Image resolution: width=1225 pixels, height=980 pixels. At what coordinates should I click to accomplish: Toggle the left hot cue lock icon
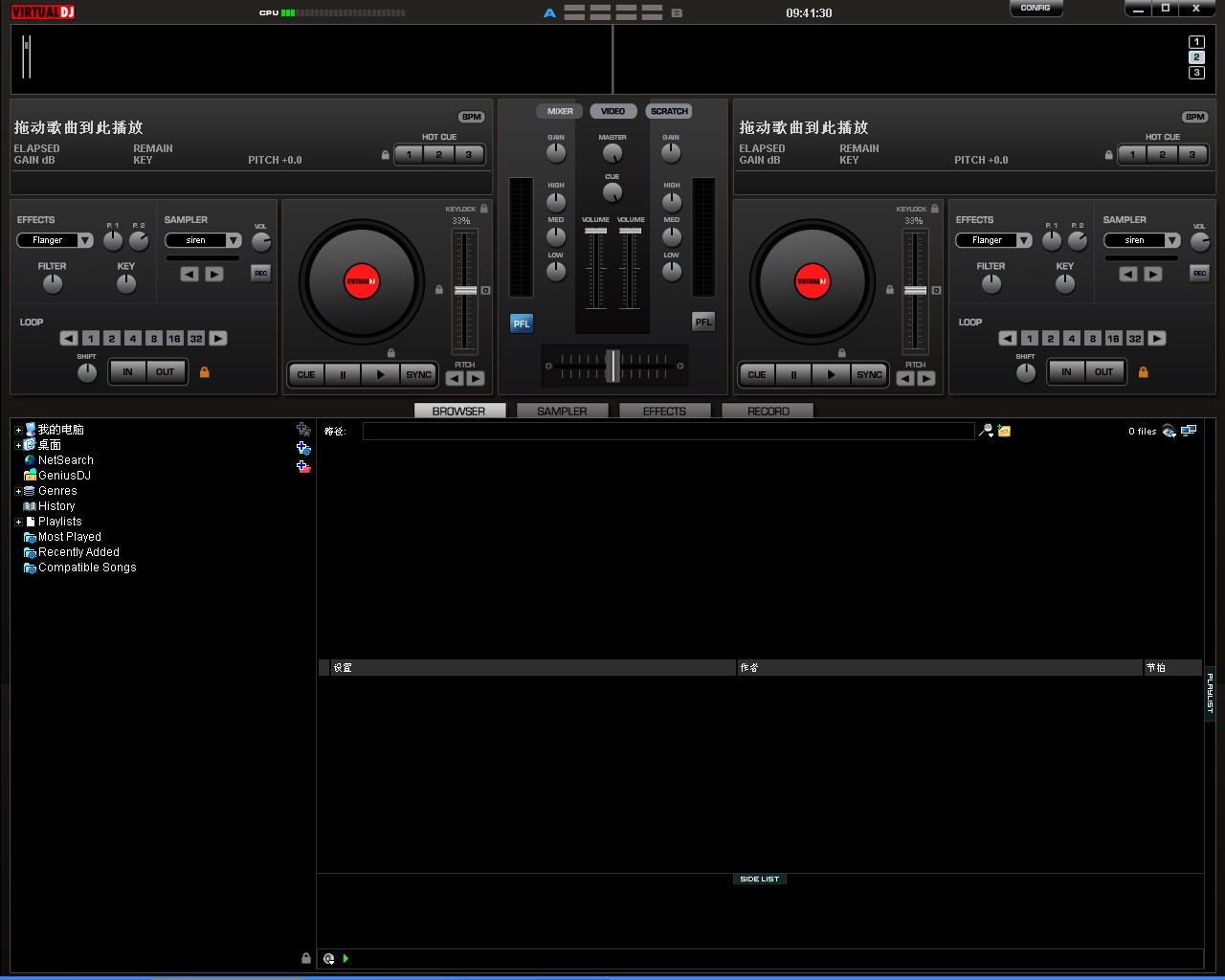386,155
